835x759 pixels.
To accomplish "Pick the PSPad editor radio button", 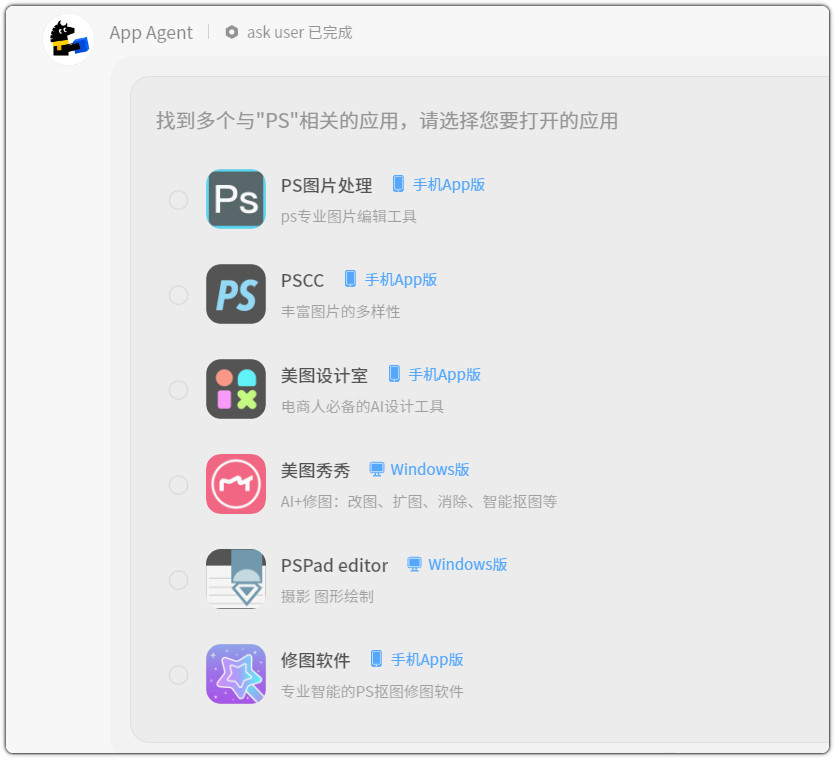I will pyautogui.click(x=178, y=580).
